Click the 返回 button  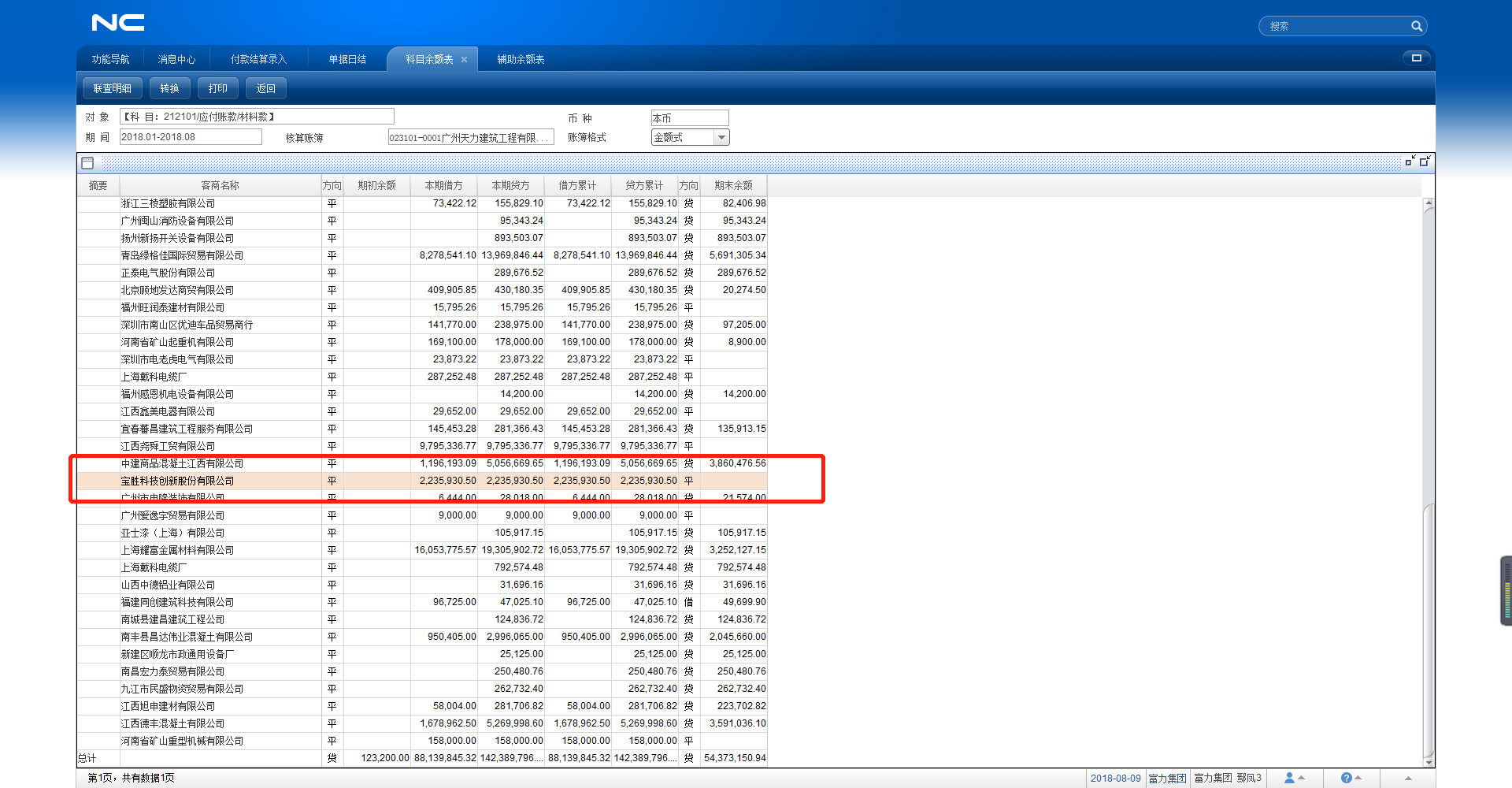(265, 88)
